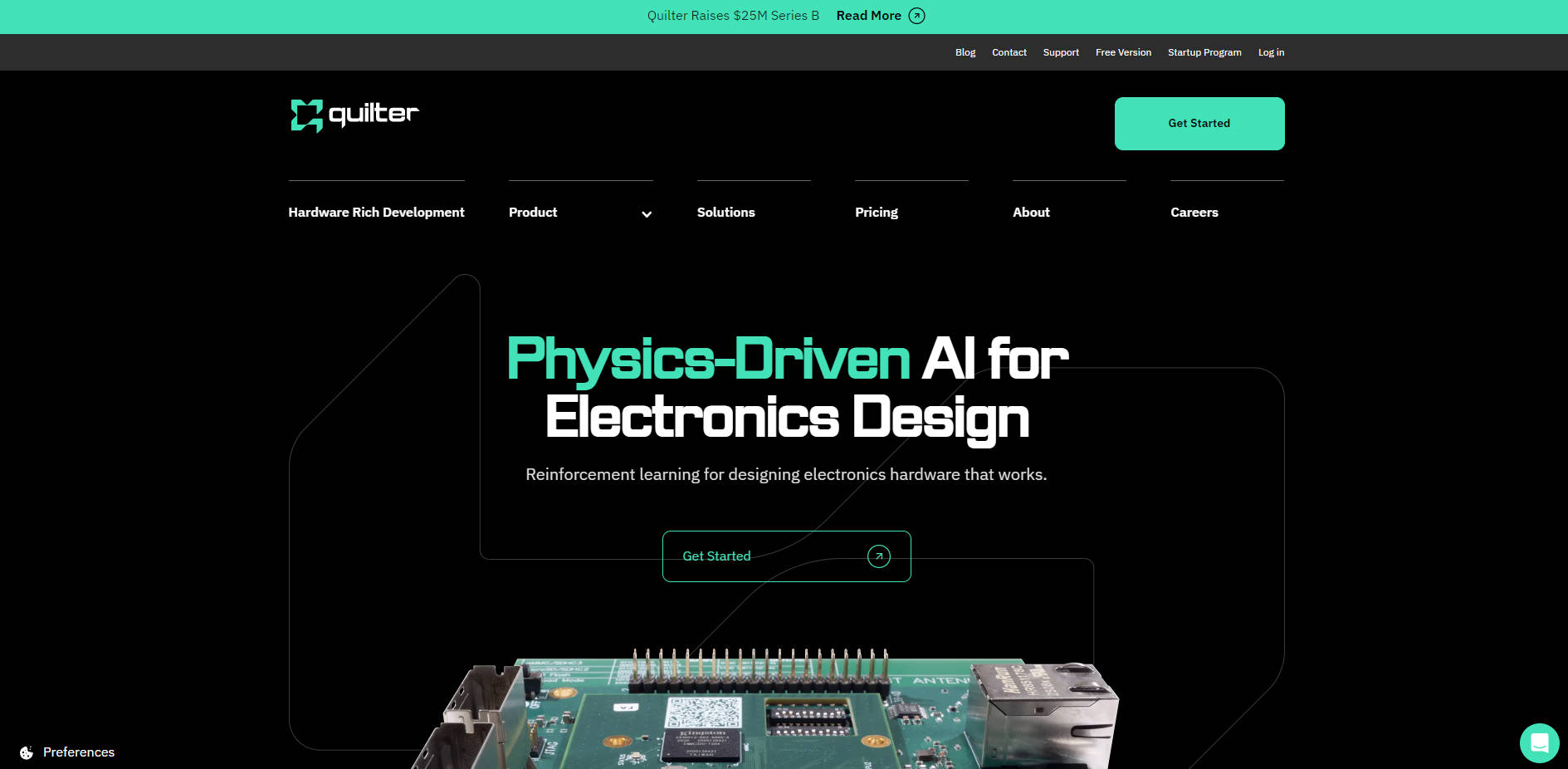Click the cookie Preferences icon
1568x769 pixels.
27,752
